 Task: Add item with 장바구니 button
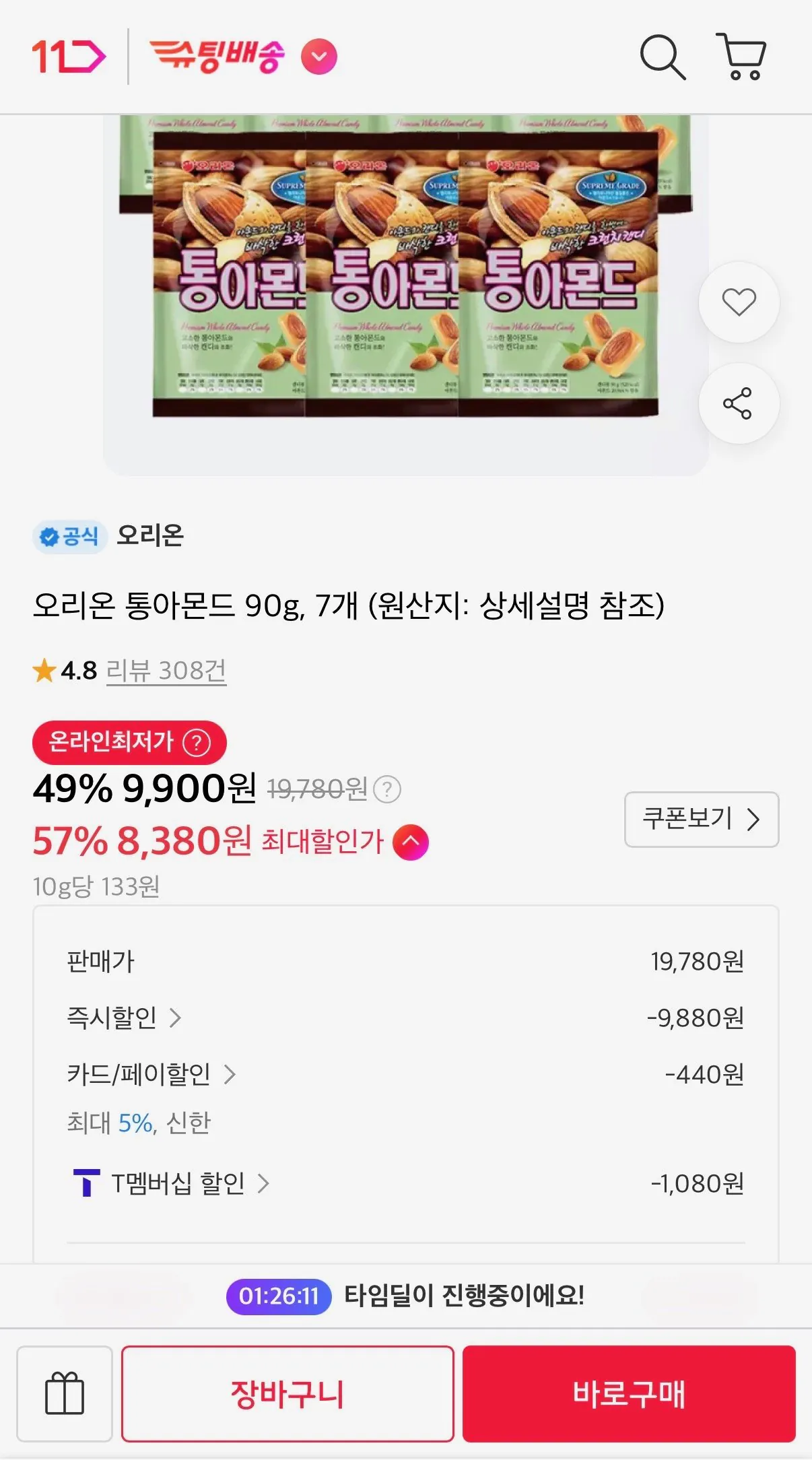tap(287, 1393)
